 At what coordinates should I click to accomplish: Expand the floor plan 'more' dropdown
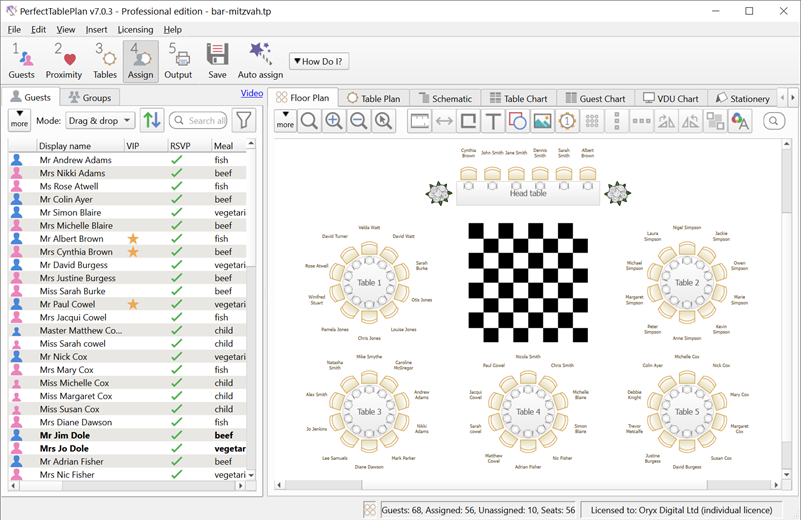click(285, 121)
